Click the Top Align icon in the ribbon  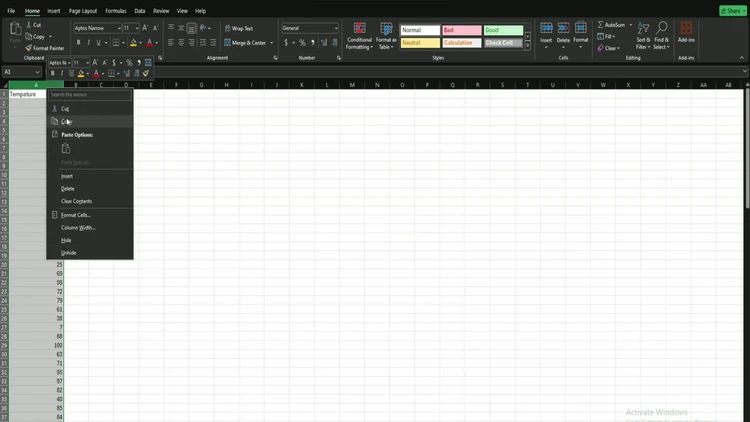[x=171, y=28]
